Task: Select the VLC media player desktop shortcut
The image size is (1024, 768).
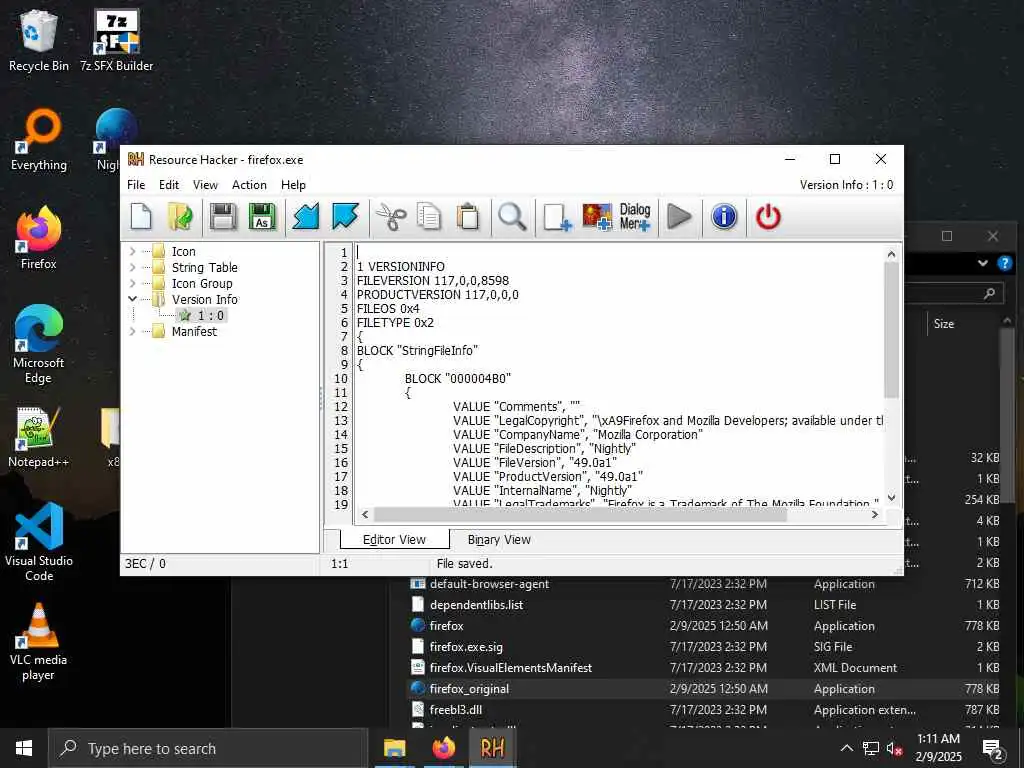Action: tap(39, 642)
